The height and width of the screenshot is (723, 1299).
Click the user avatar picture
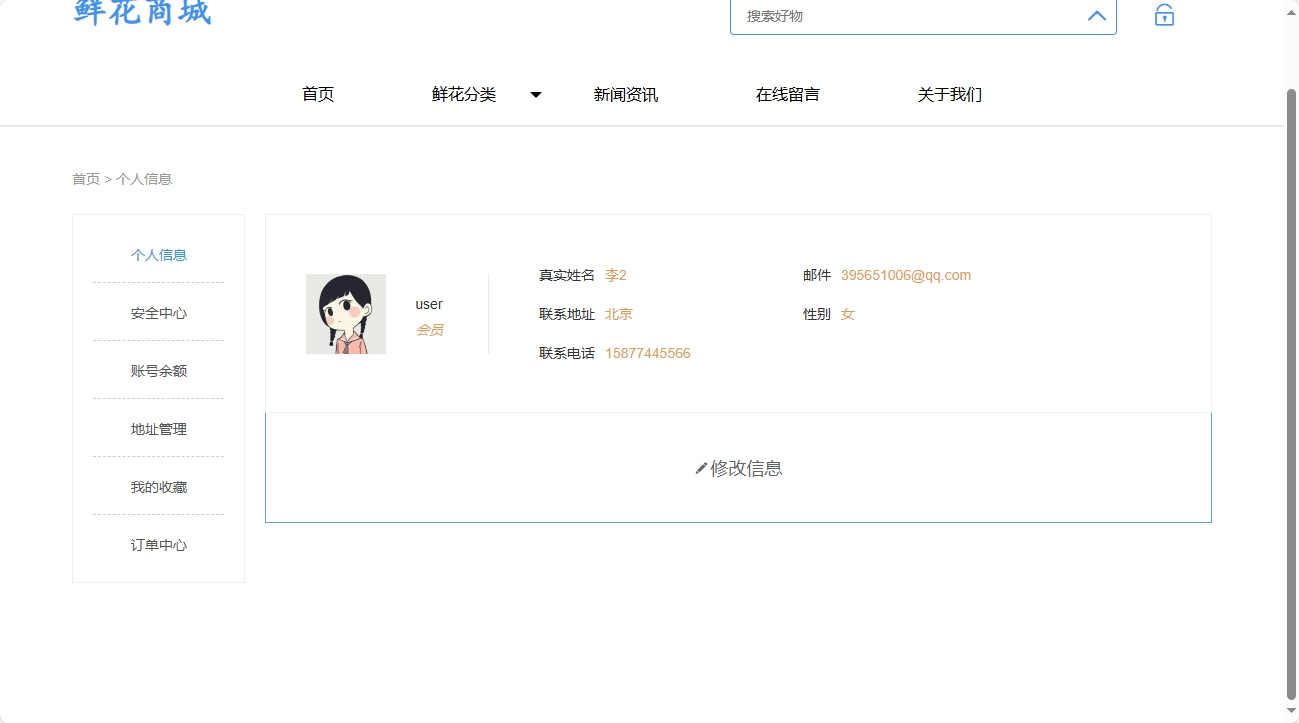tap(345, 313)
